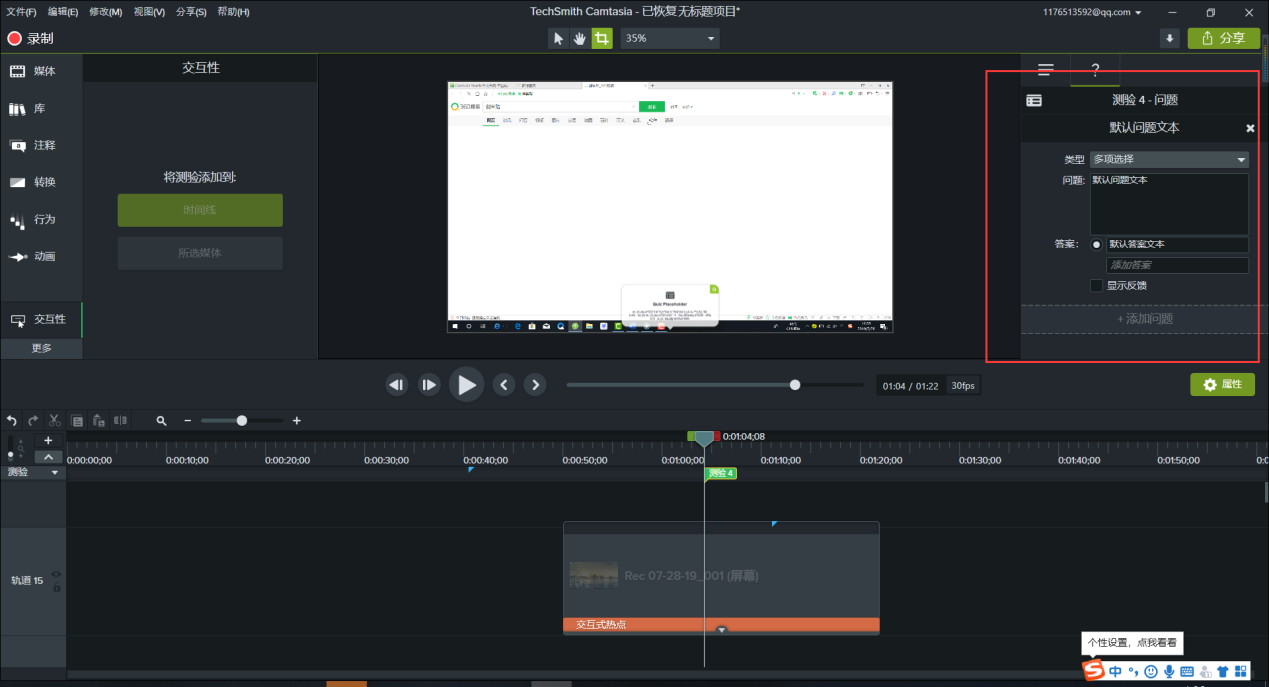Toggle Sogou Chinese 中 input mode
Viewport: 1269px width, 687px height.
pos(1115,671)
